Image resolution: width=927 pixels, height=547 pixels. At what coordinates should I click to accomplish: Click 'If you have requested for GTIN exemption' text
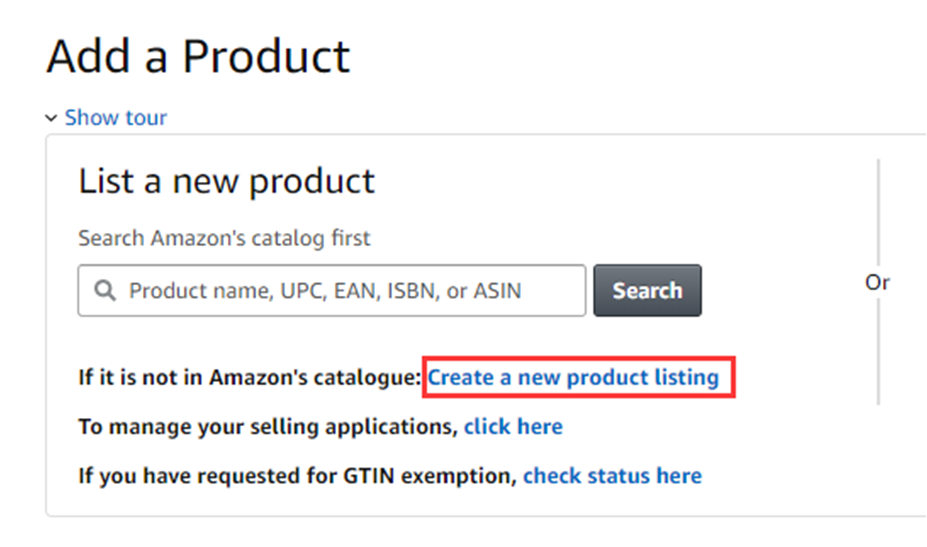[x=297, y=475]
